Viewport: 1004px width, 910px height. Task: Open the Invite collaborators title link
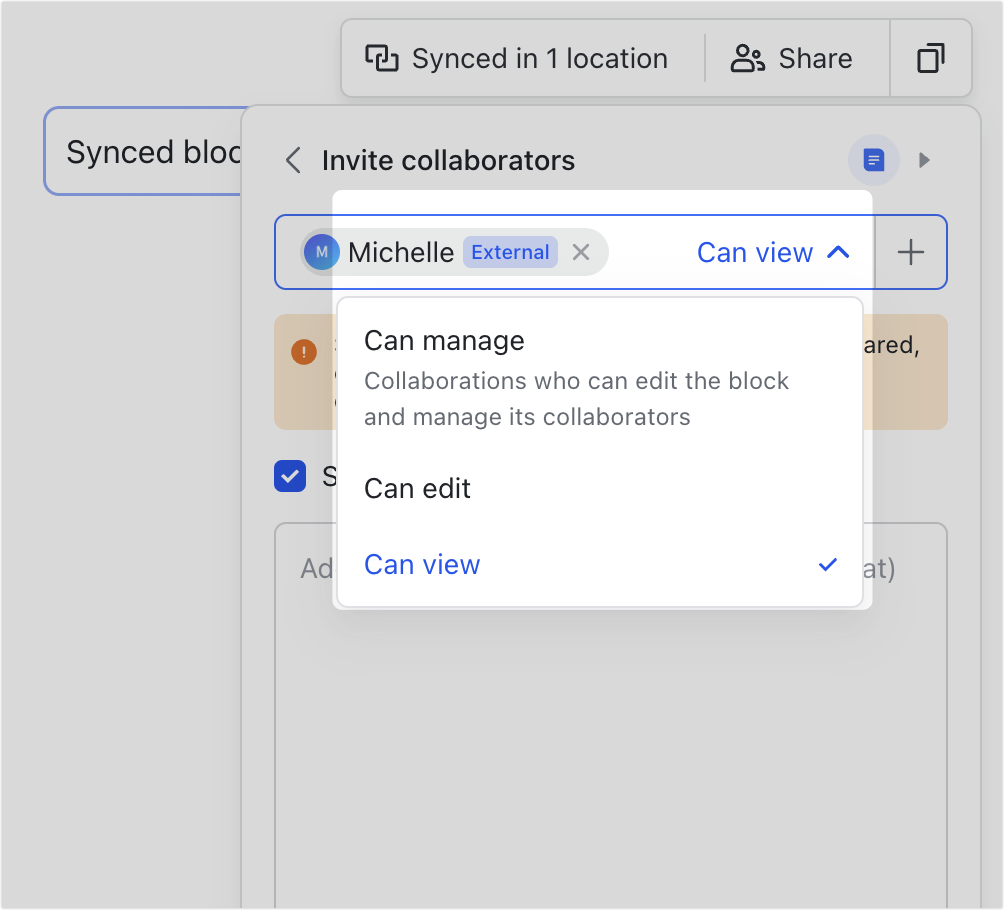448,160
